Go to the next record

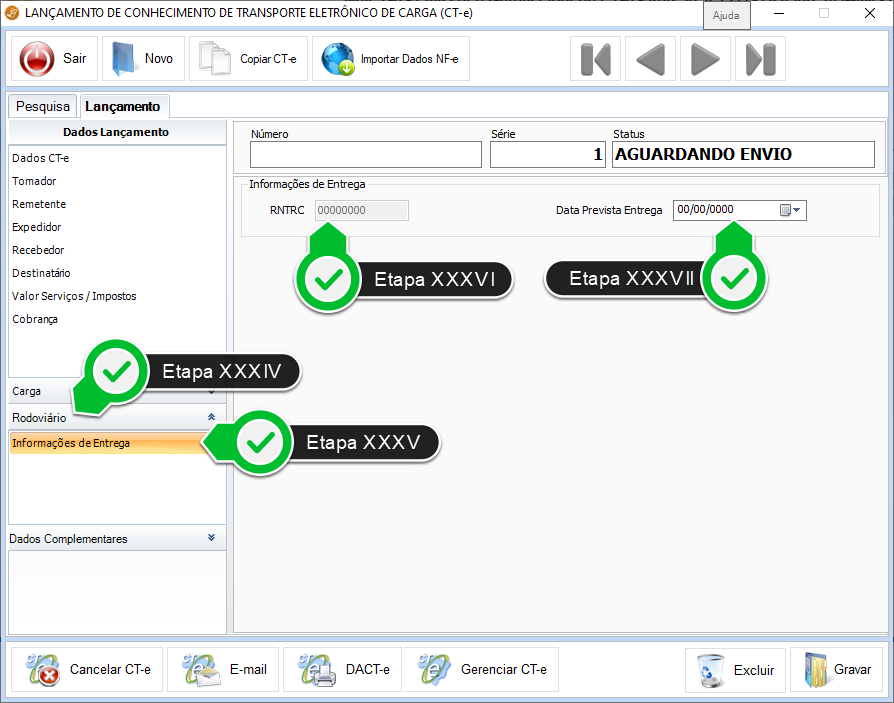pos(705,59)
